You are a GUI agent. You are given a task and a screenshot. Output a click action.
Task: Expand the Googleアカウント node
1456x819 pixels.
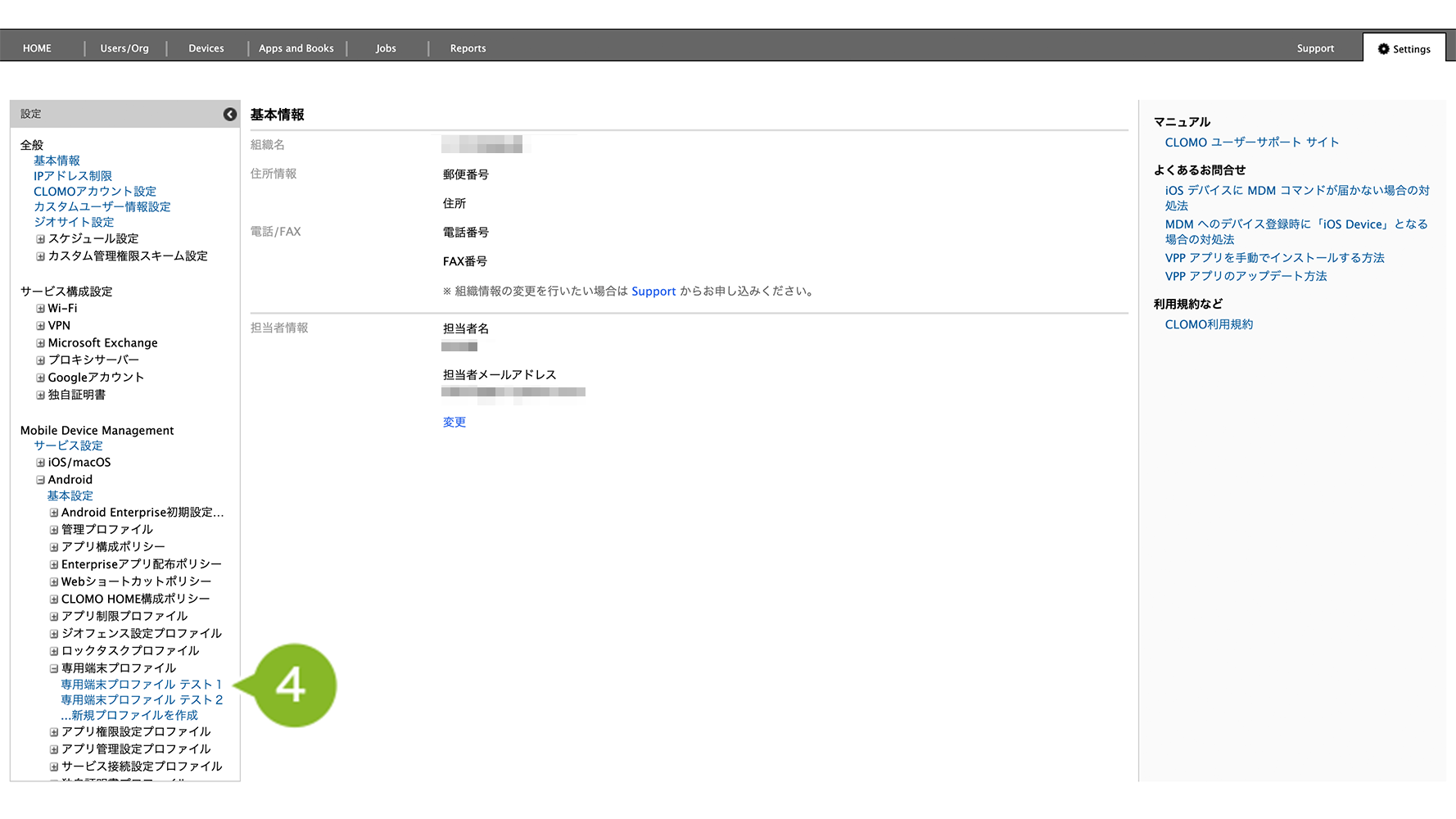(x=40, y=378)
